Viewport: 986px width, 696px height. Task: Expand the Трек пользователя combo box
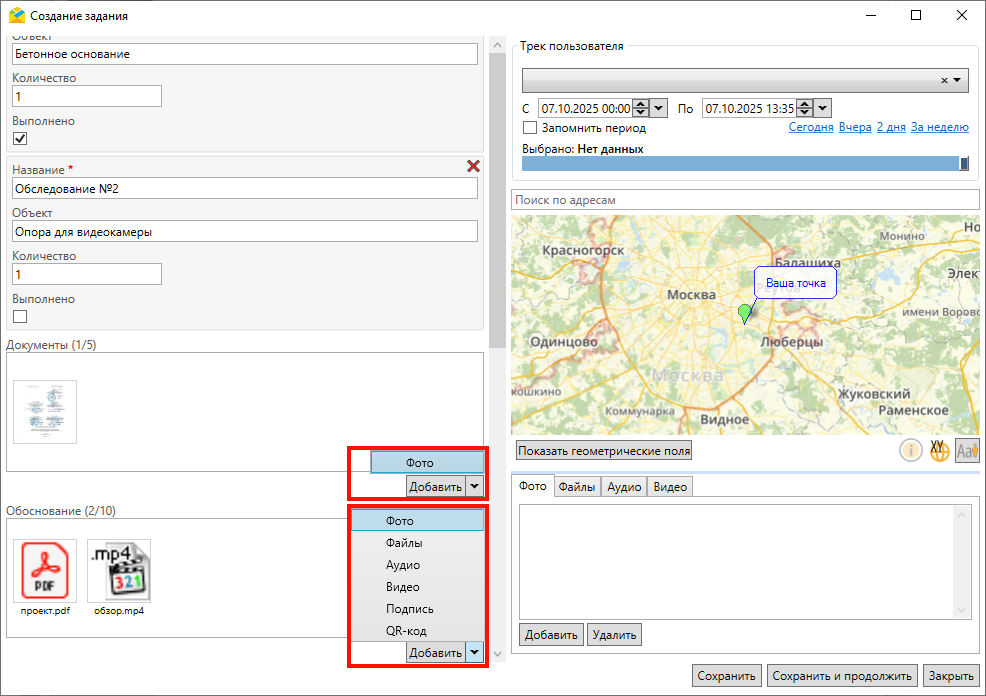(x=957, y=81)
